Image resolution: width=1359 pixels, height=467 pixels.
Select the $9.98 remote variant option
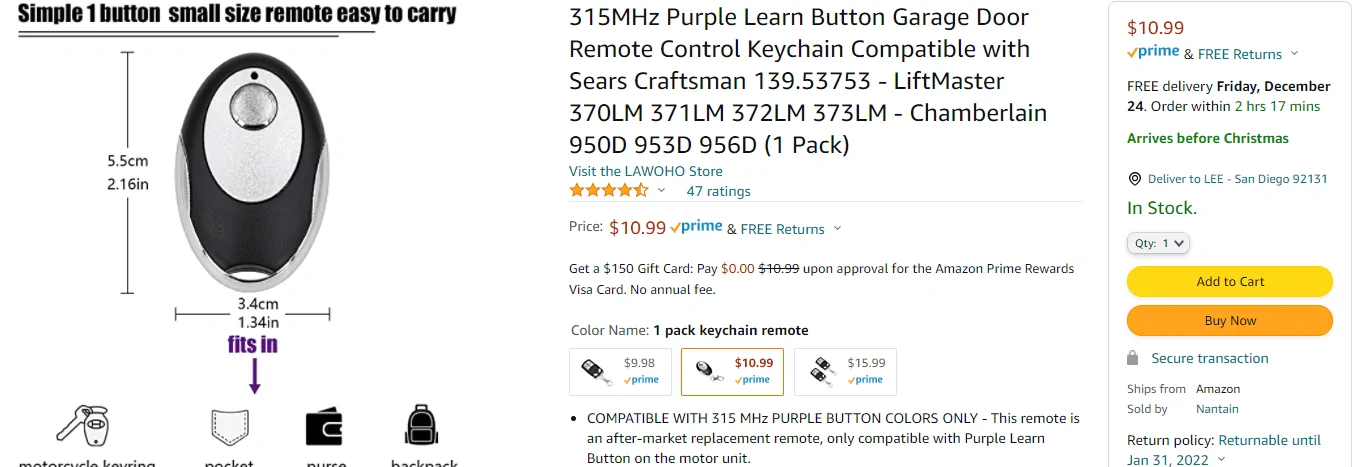tap(620, 372)
